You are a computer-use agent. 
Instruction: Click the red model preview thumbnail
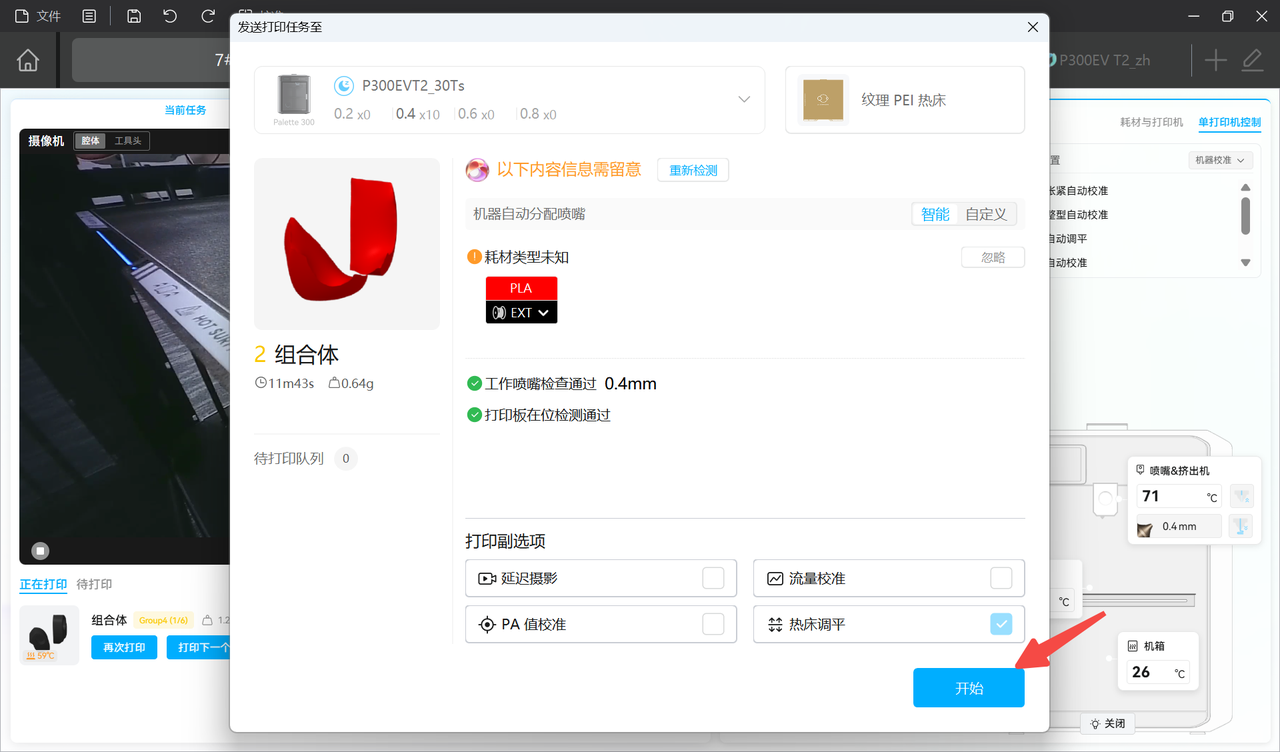347,244
